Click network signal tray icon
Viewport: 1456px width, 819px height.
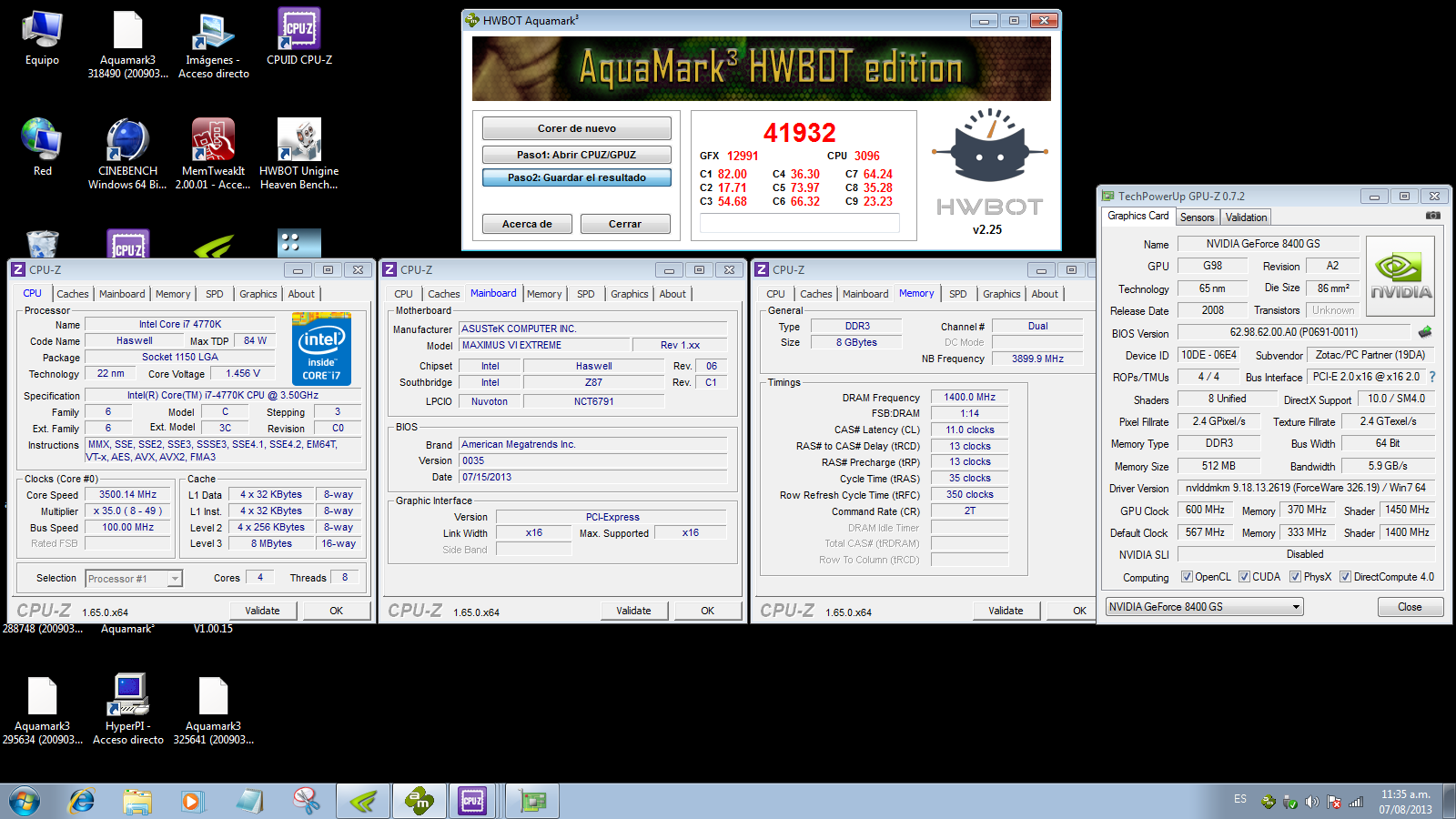point(1356,802)
